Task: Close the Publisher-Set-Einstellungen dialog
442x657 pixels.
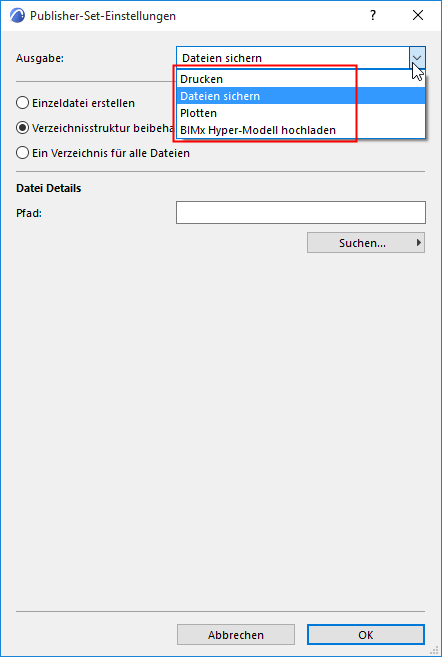Action: coord(418,16)
